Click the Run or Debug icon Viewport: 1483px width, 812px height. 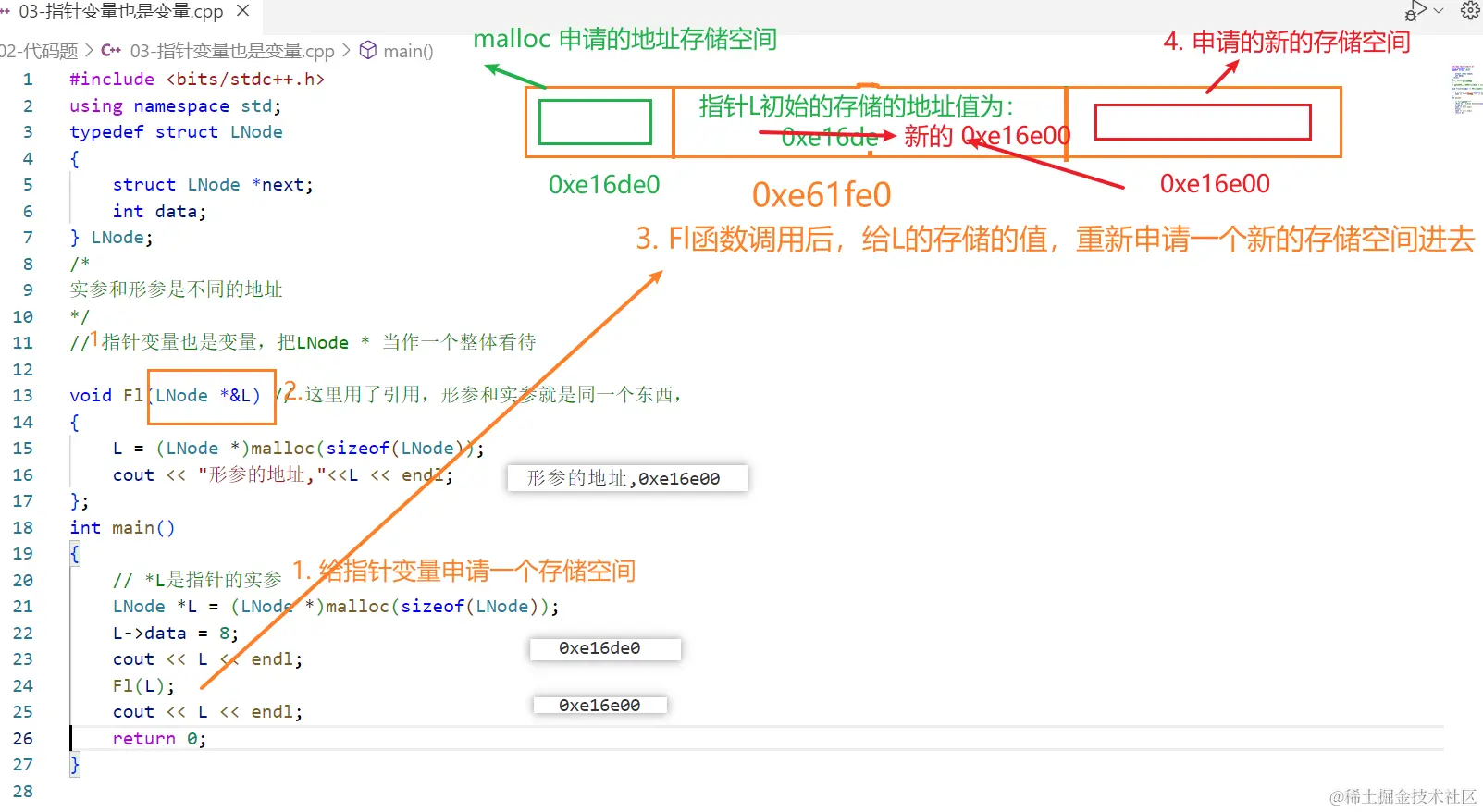tap(1416, 11)
